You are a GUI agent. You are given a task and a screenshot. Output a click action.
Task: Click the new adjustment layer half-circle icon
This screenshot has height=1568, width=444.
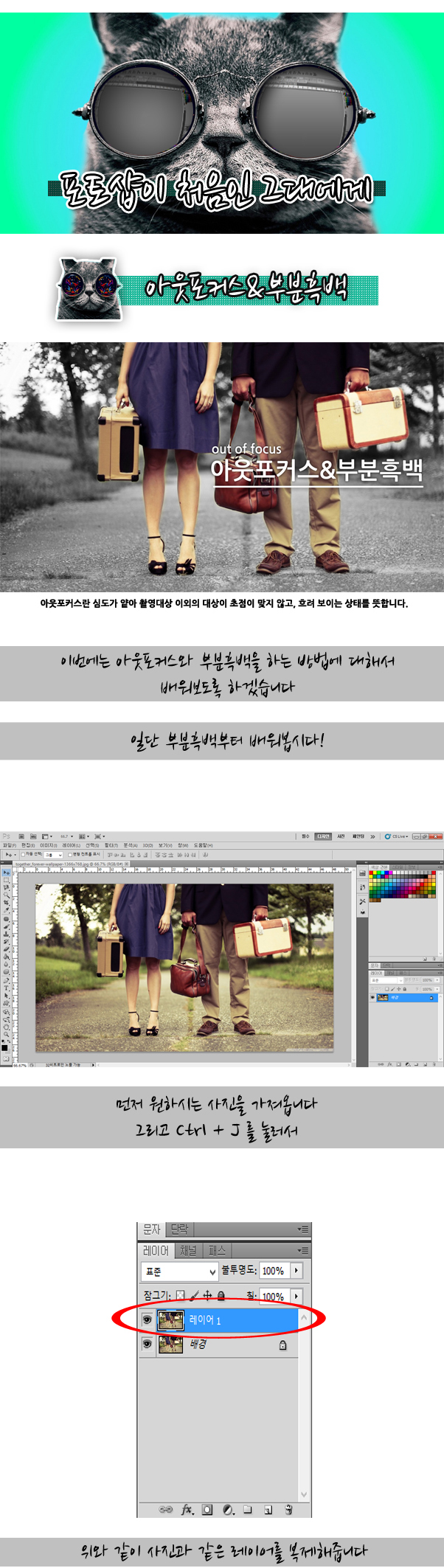[x=228, y=1510]
